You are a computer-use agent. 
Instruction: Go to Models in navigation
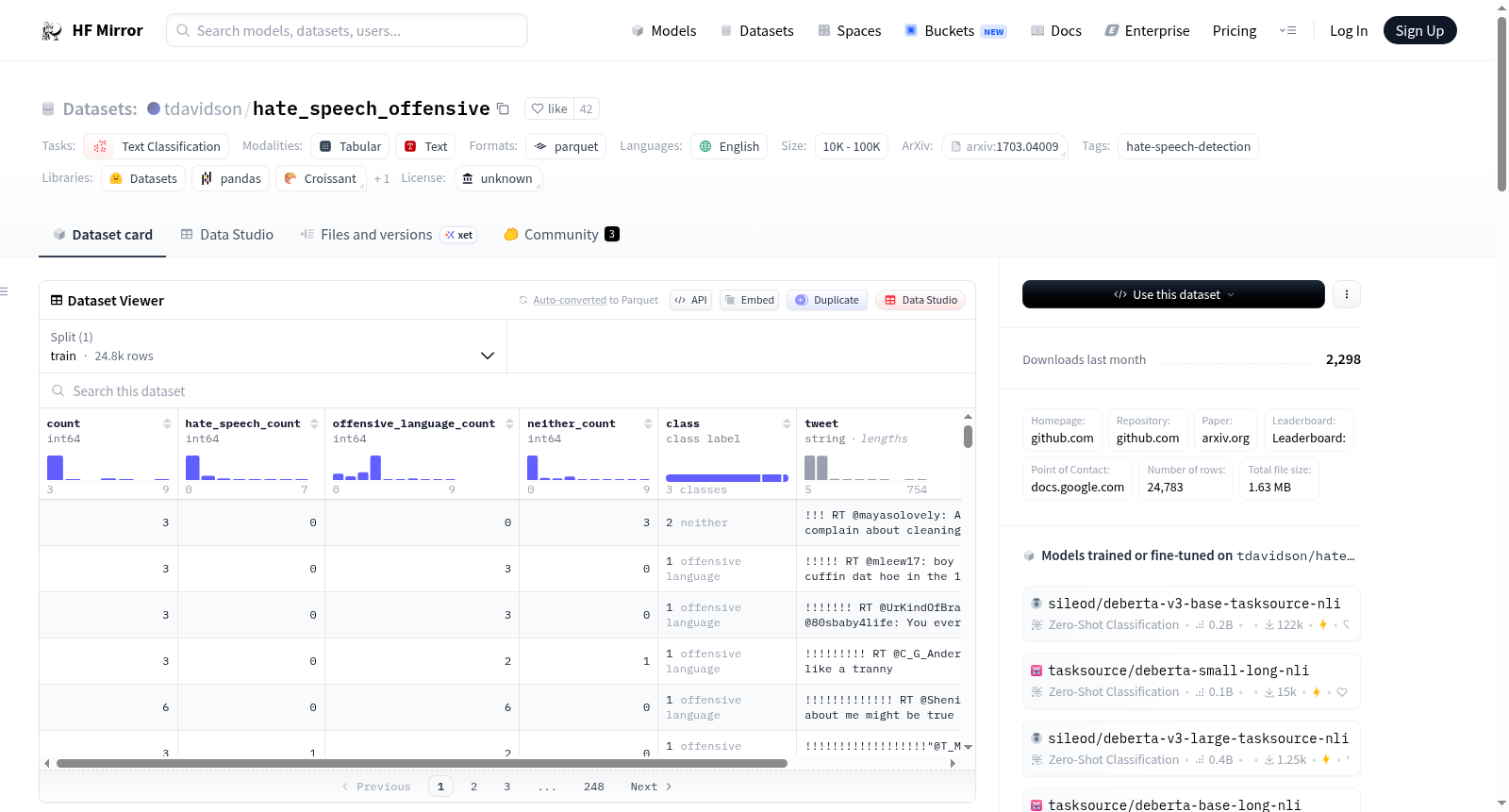coord(664,31)
